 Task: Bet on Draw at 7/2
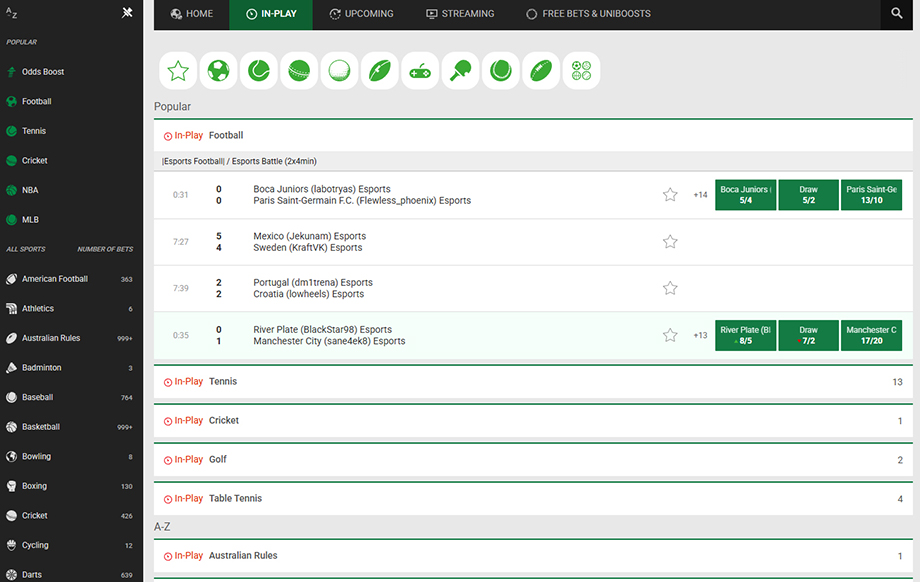(809, 336)
